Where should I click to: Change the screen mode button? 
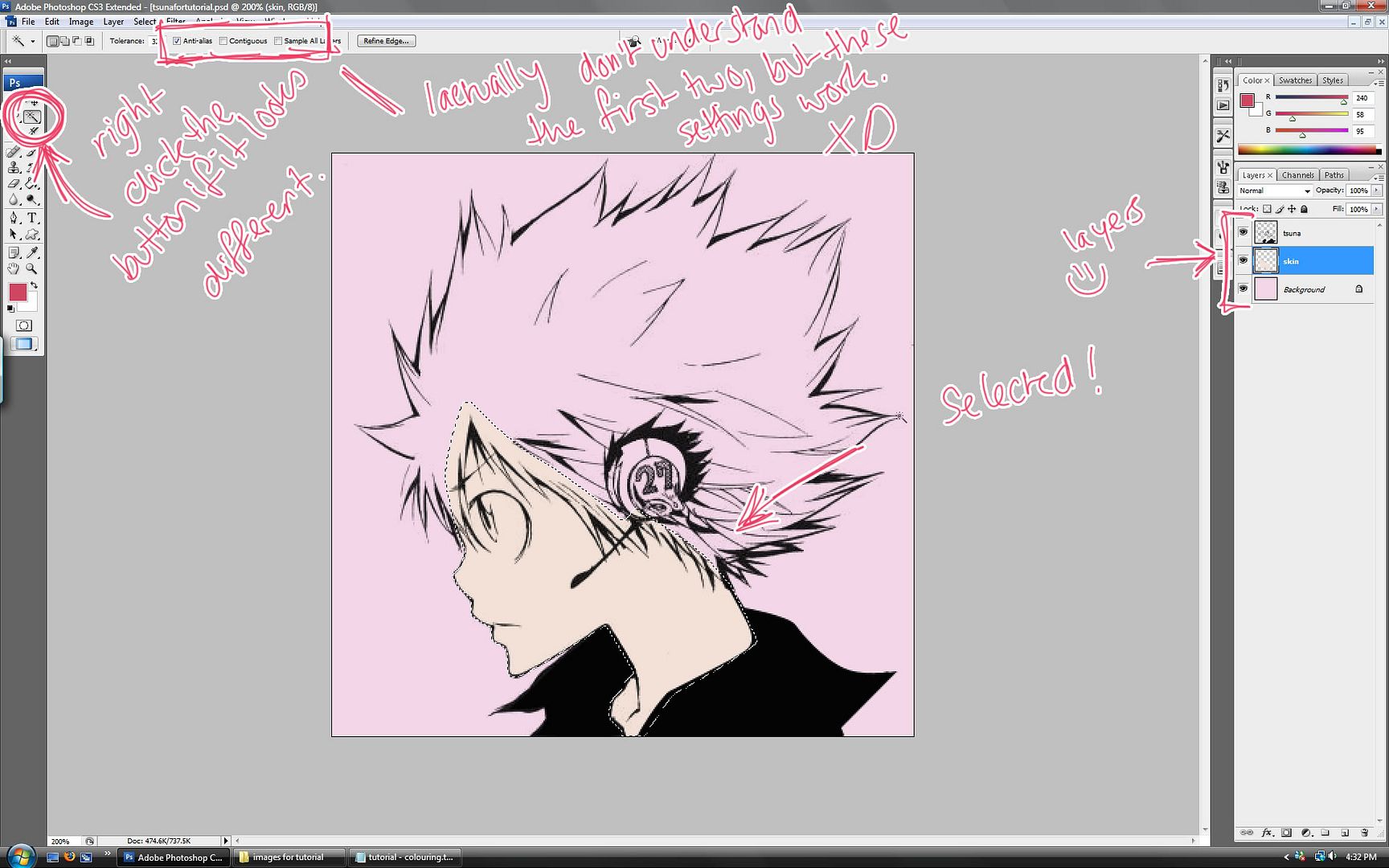point(24,343)
